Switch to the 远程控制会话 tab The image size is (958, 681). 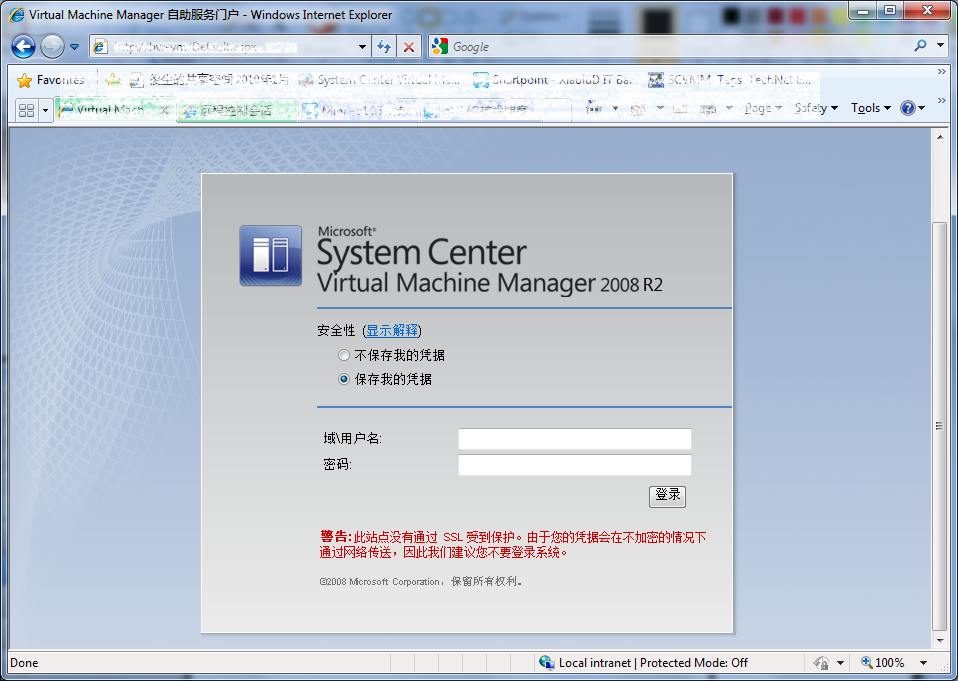point(236,111)
